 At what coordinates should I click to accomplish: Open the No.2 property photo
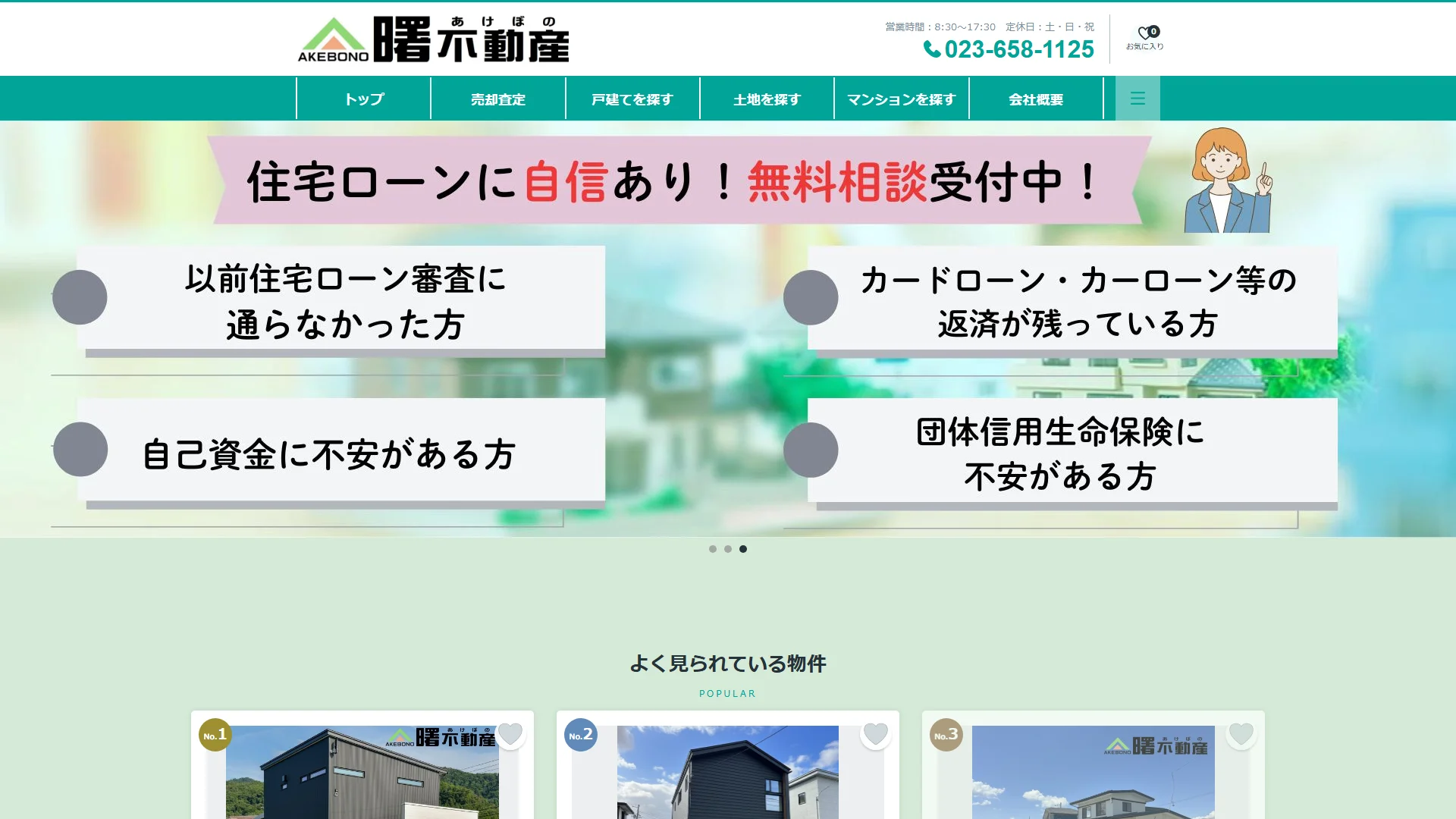pyautogui.click(x=728, y=772)
